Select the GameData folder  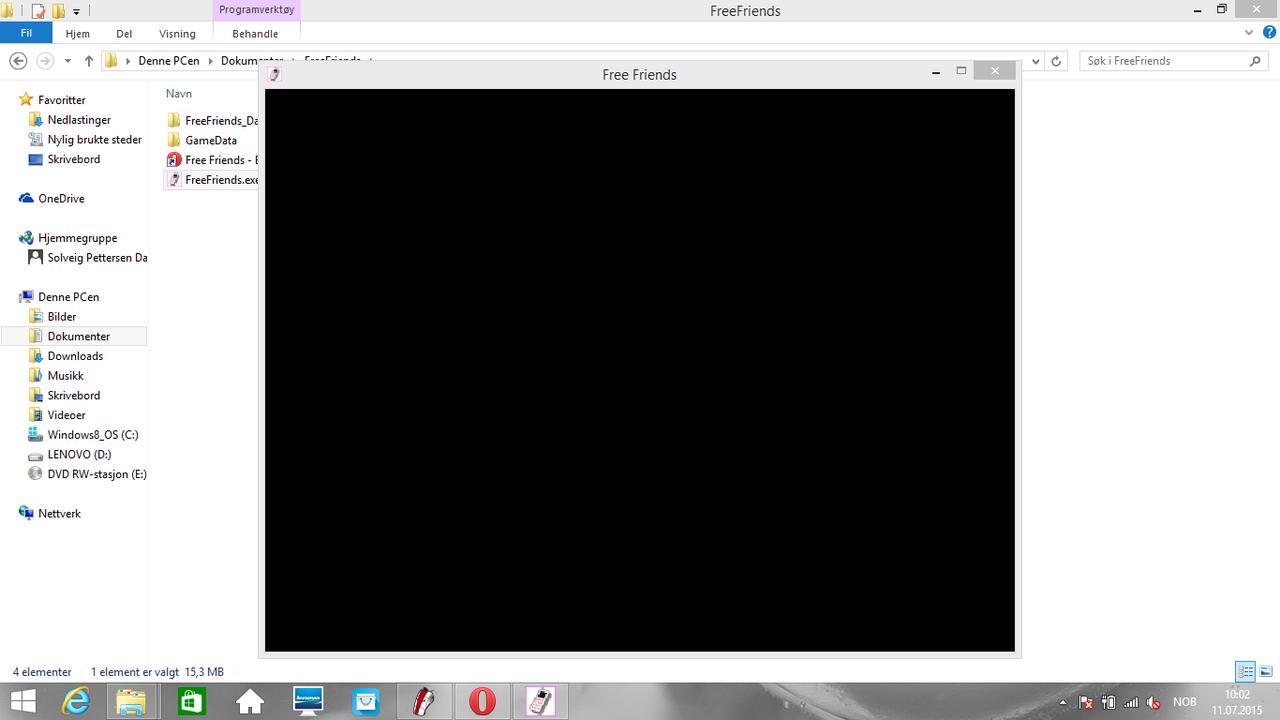(x=210, y=140)
